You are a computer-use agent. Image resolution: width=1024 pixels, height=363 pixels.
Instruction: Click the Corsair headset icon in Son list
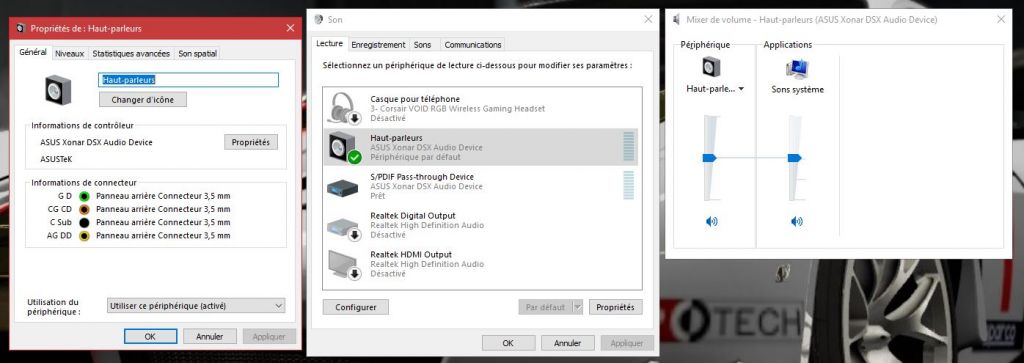pos(344,108)
